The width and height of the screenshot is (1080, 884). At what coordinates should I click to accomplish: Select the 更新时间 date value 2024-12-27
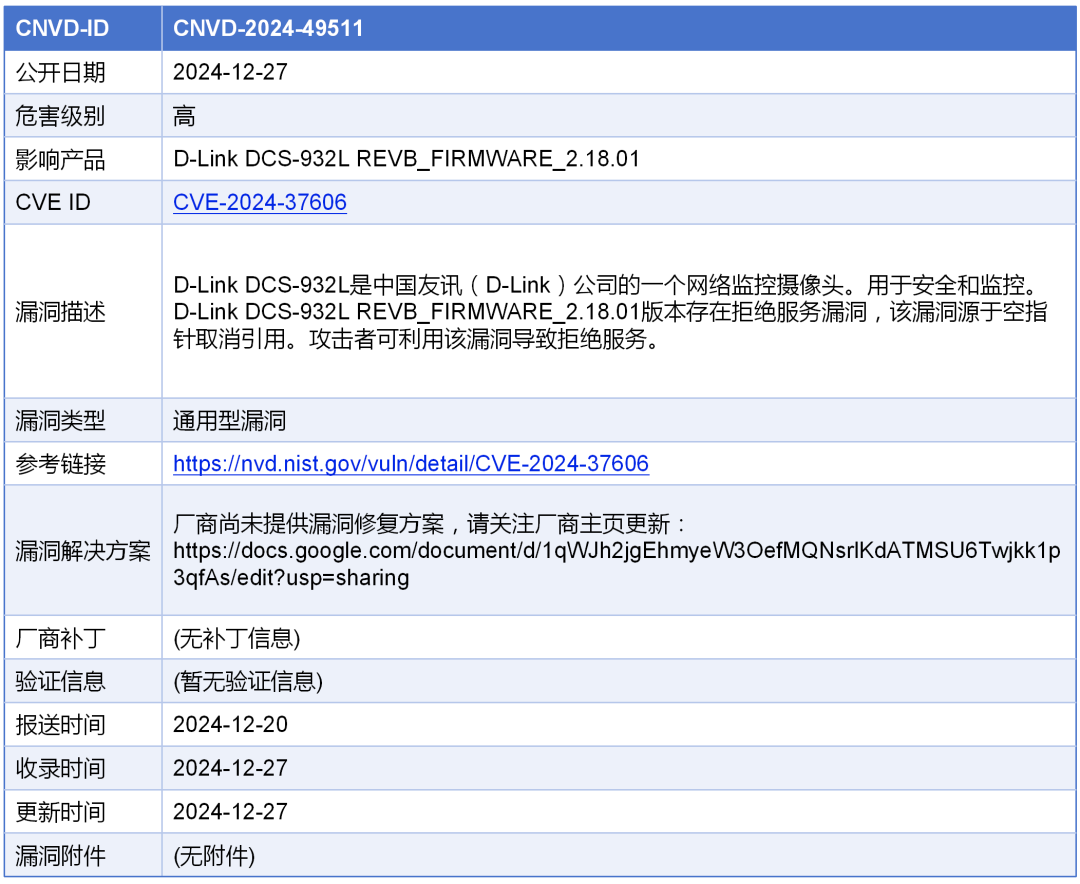tap(230, 812)
